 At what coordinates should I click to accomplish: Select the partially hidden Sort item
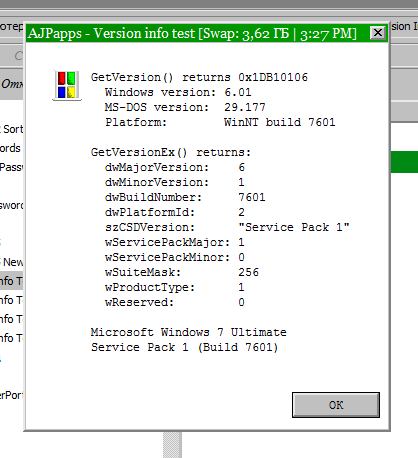point(12,129)
